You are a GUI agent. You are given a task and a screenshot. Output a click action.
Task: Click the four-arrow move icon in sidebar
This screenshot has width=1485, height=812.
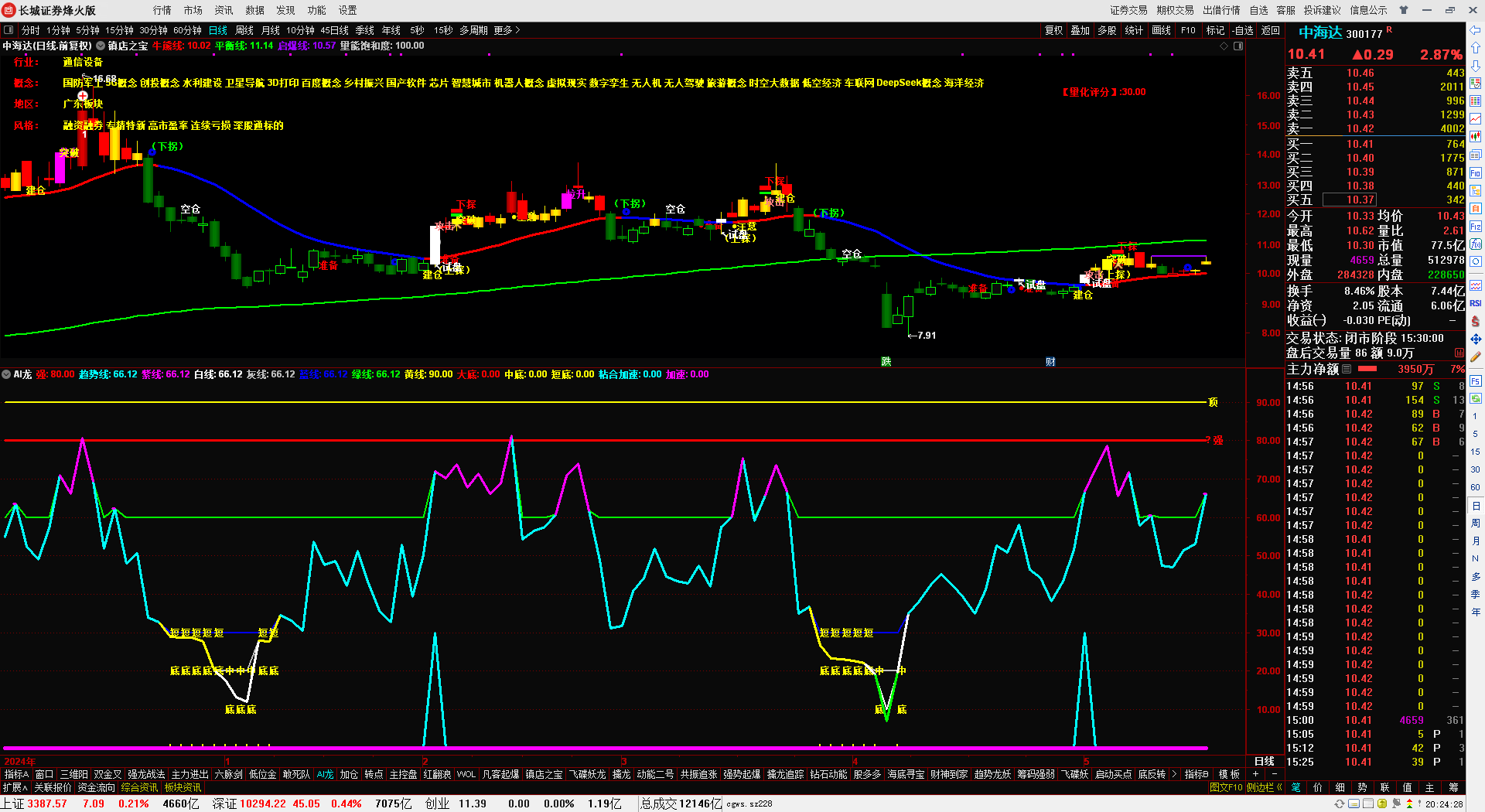tap(1476, 339)
